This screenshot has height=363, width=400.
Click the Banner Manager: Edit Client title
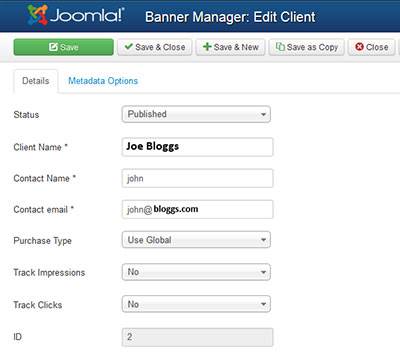(x=230, y=17)
